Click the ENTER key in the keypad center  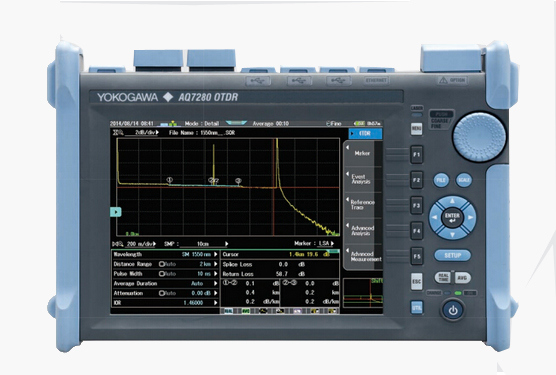point(452,217)
